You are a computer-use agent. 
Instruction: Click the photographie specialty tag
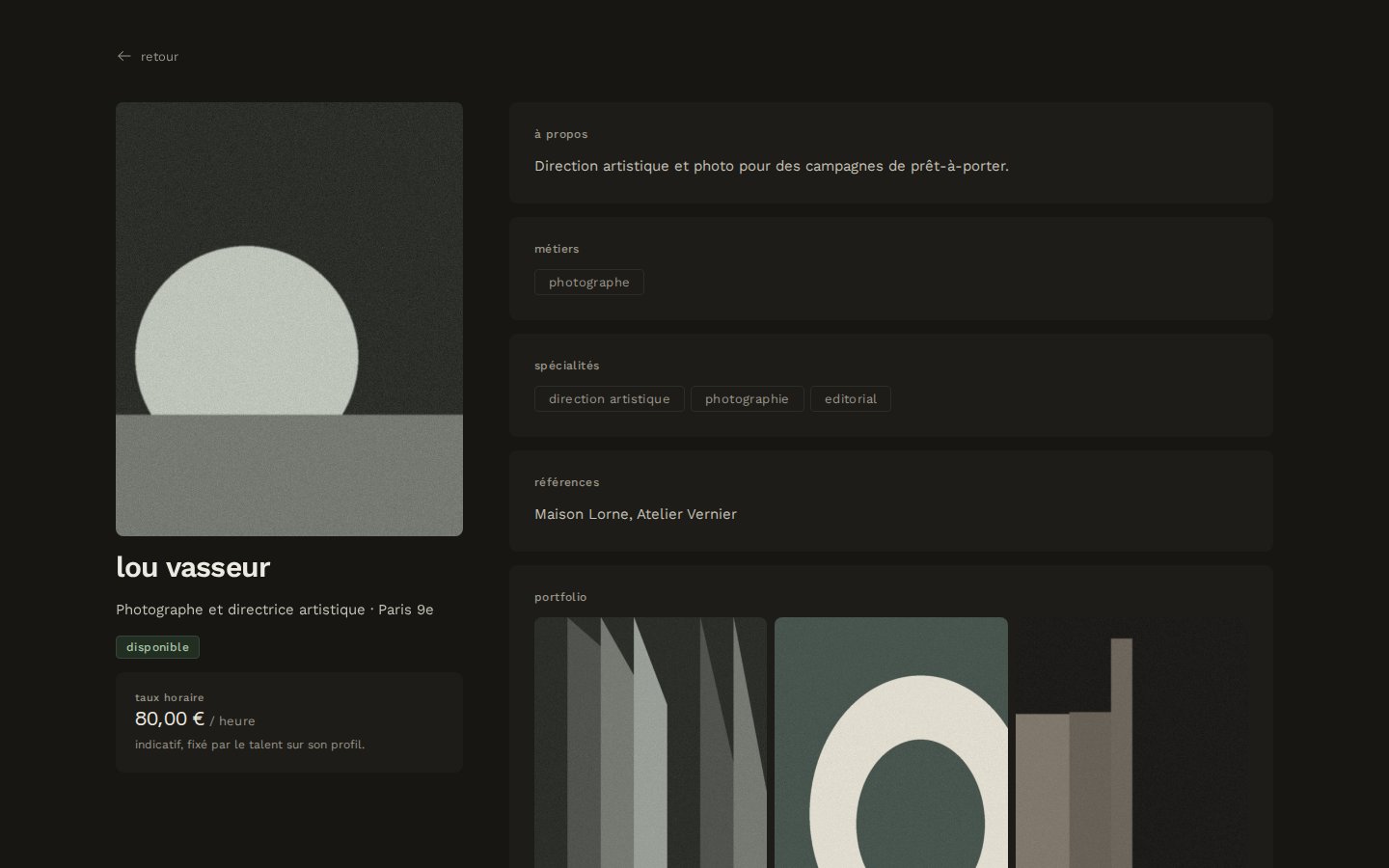point(748,399)
